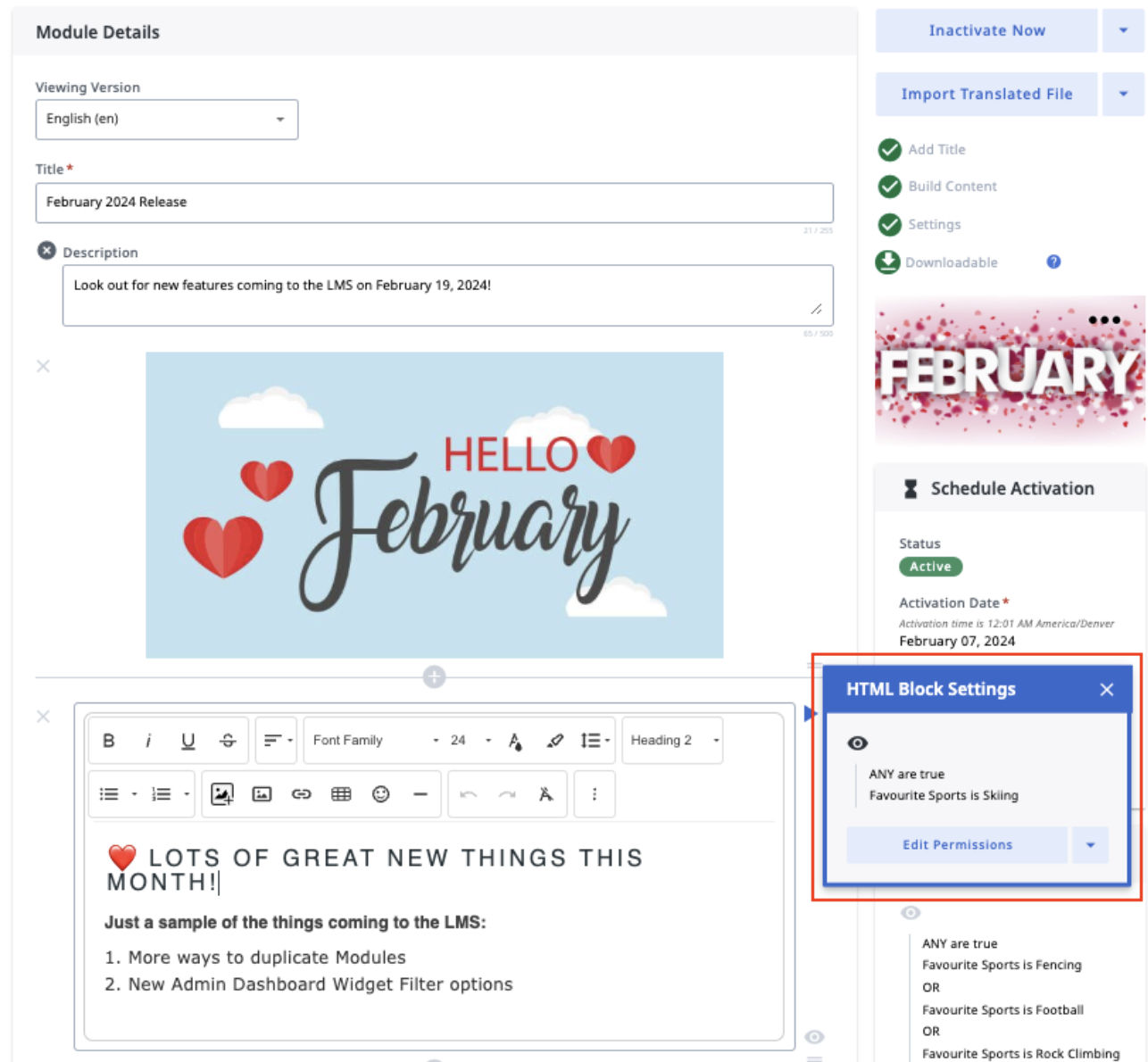Toggle italic formatting in the editor
Screen dimensions: 1148x1062
coord(148,741)
